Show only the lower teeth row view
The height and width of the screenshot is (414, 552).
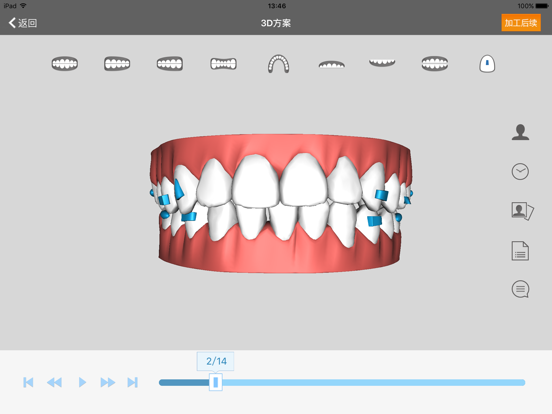point(382,63)
